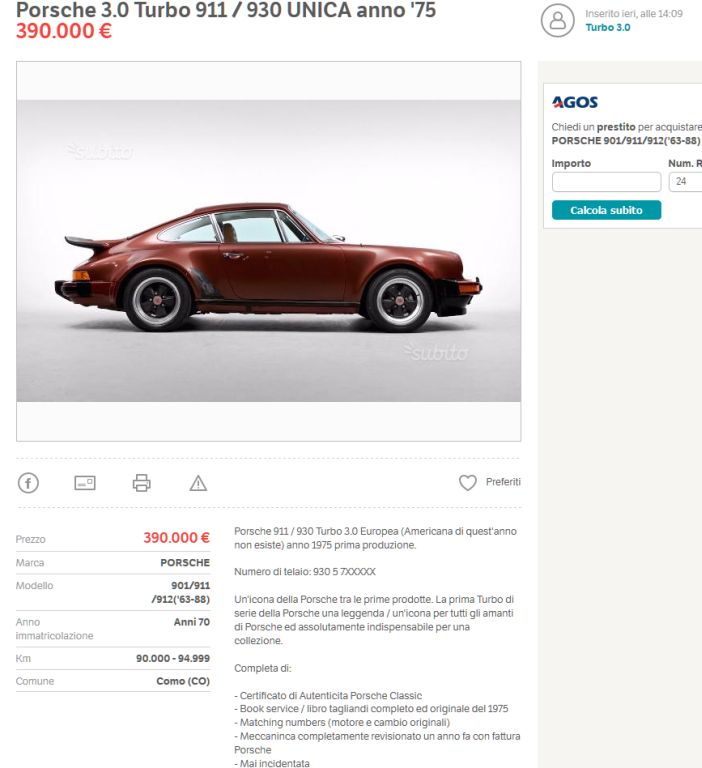Screen dimensions: 702x768
Task: Click the listing title heading
Action: click(226, 10)
